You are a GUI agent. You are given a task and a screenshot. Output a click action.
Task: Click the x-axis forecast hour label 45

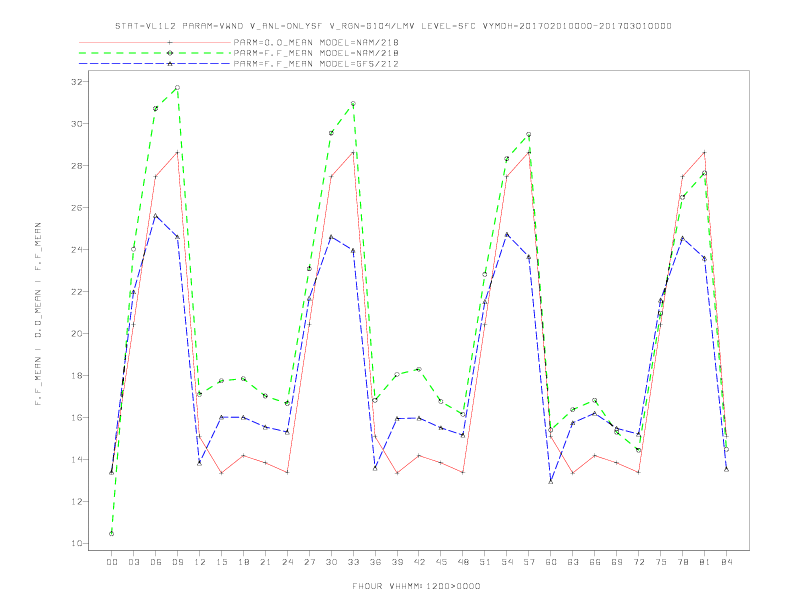click(x=441, y=562)
